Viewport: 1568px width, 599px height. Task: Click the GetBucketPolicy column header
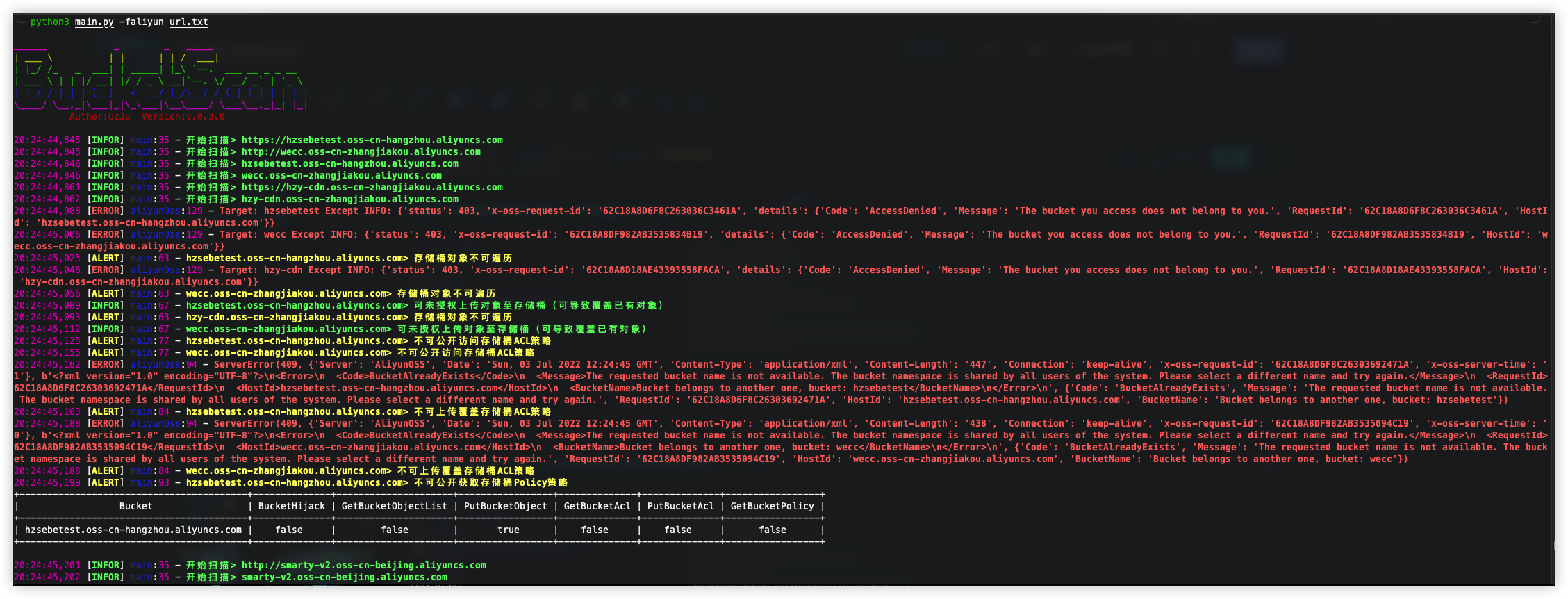[x=773, y=507]
